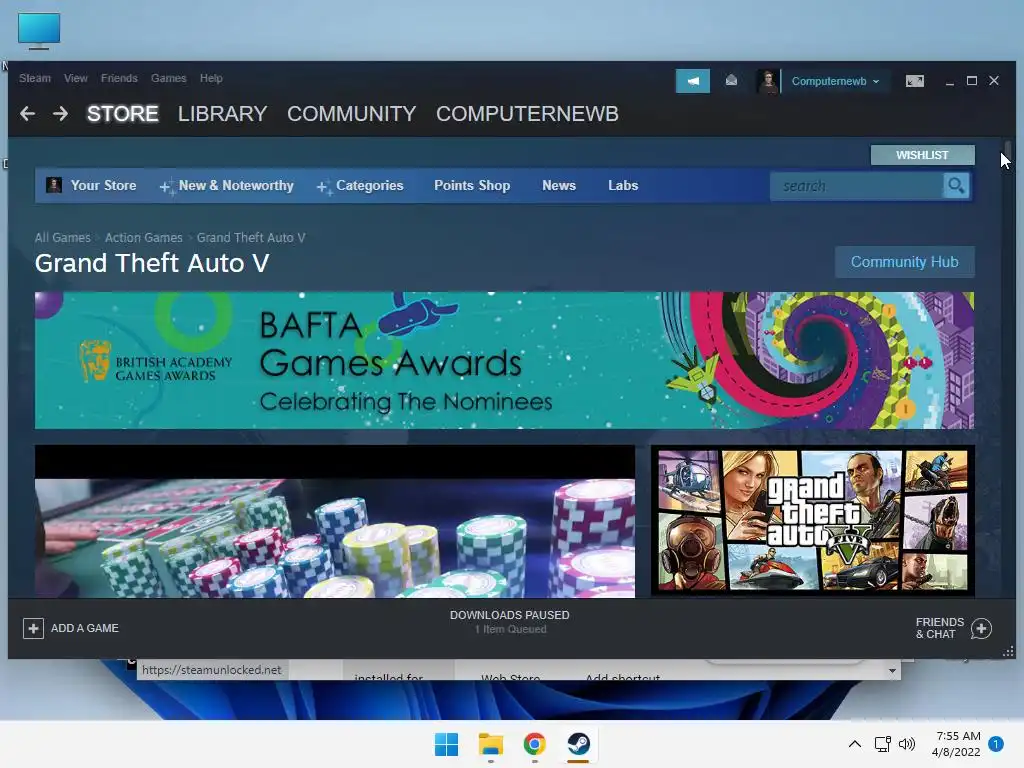Screen dimensions: 1024x768
Task: Click the Steam taskbar icon
Action: pos(579,744)
